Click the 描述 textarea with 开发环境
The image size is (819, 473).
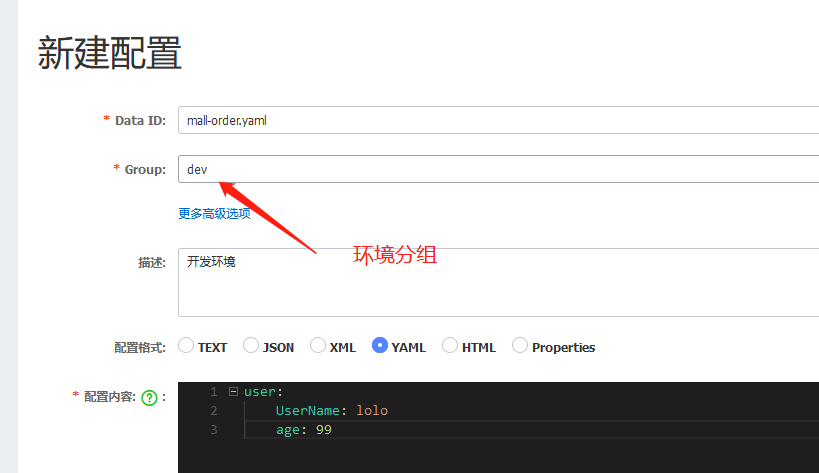[x=498, y=282]
